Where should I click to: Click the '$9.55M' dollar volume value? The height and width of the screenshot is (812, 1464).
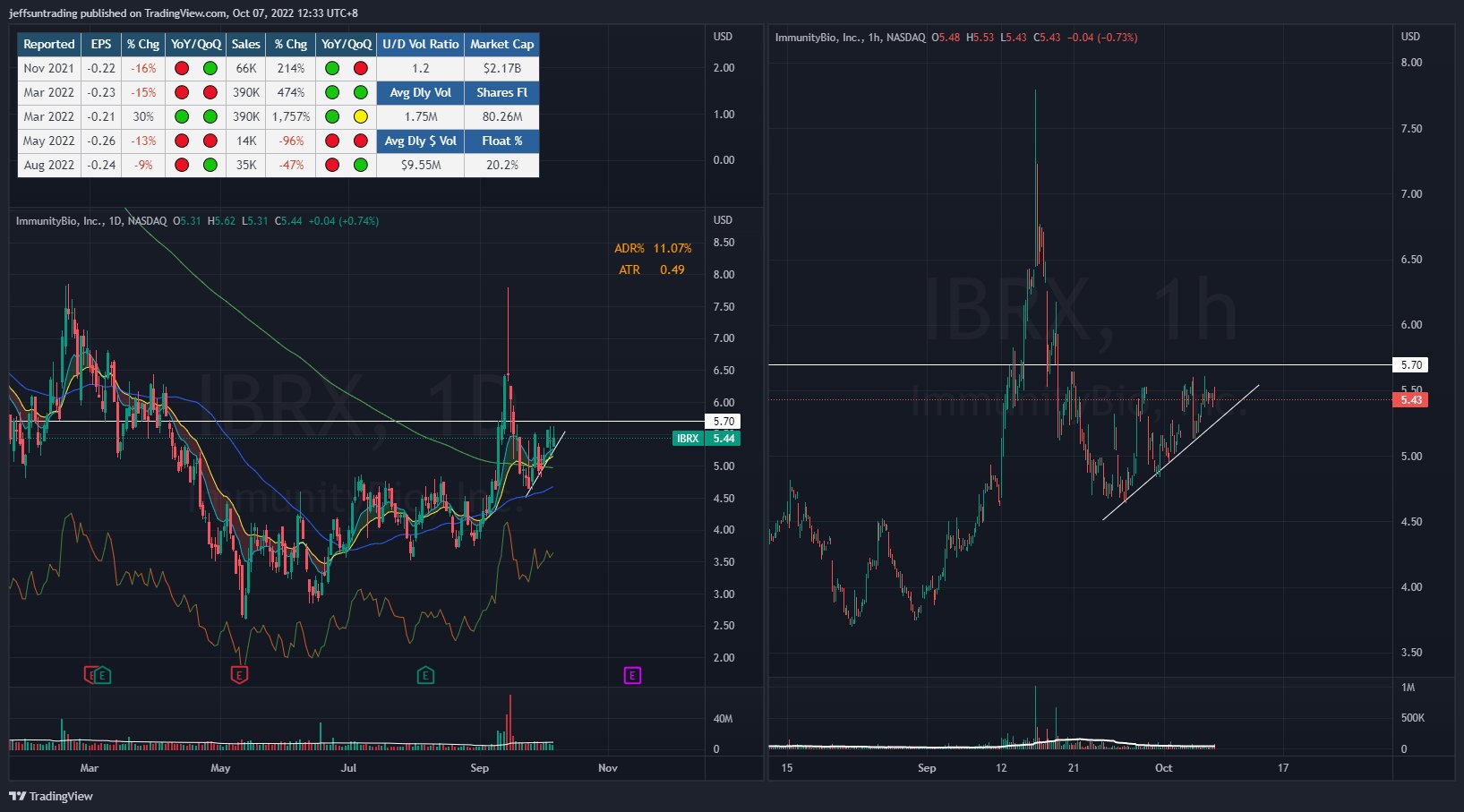[421, 165]
